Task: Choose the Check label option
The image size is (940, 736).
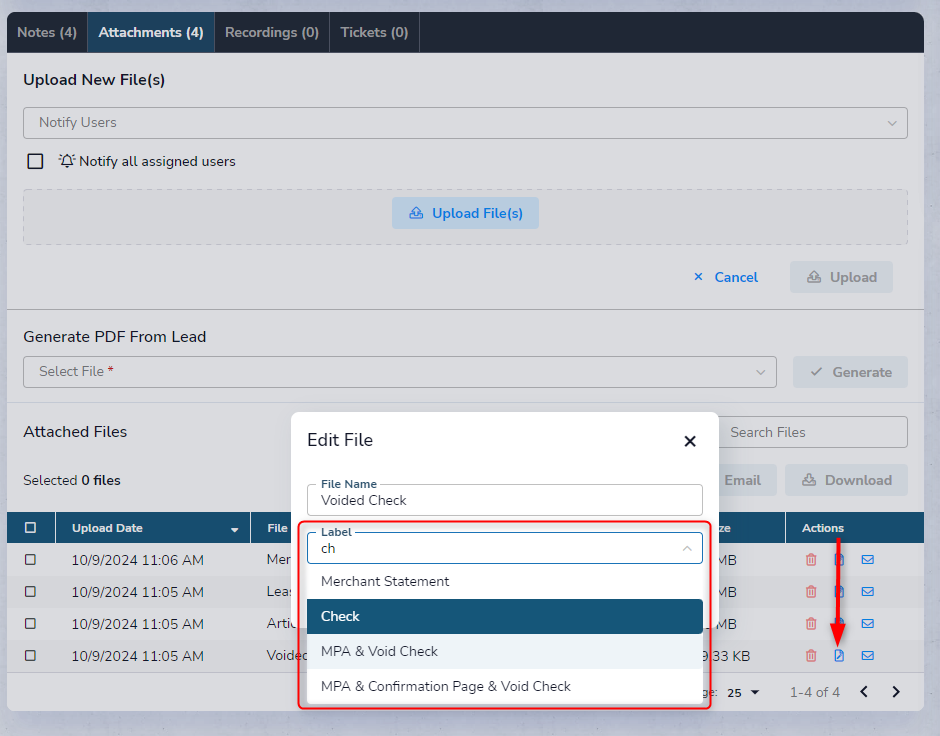Action: 504,616
